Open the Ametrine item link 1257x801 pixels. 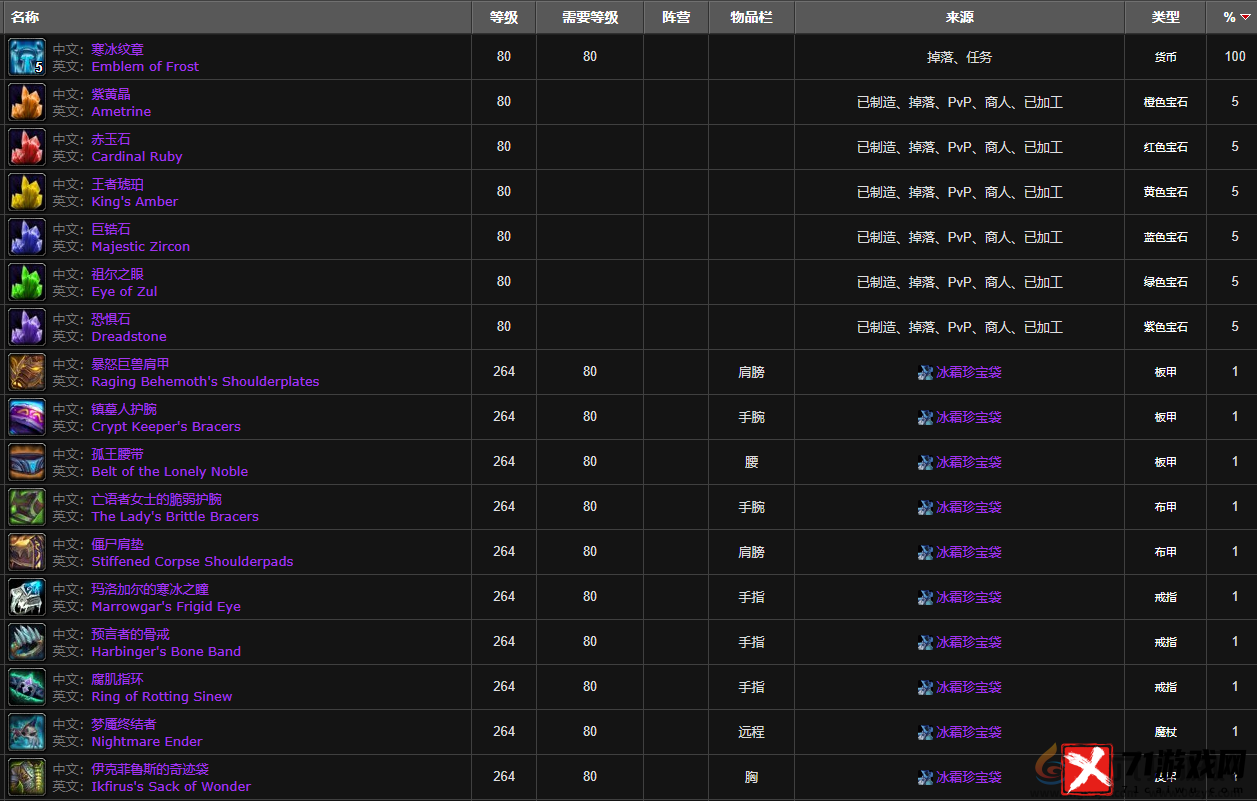click(x=121, y=111)
